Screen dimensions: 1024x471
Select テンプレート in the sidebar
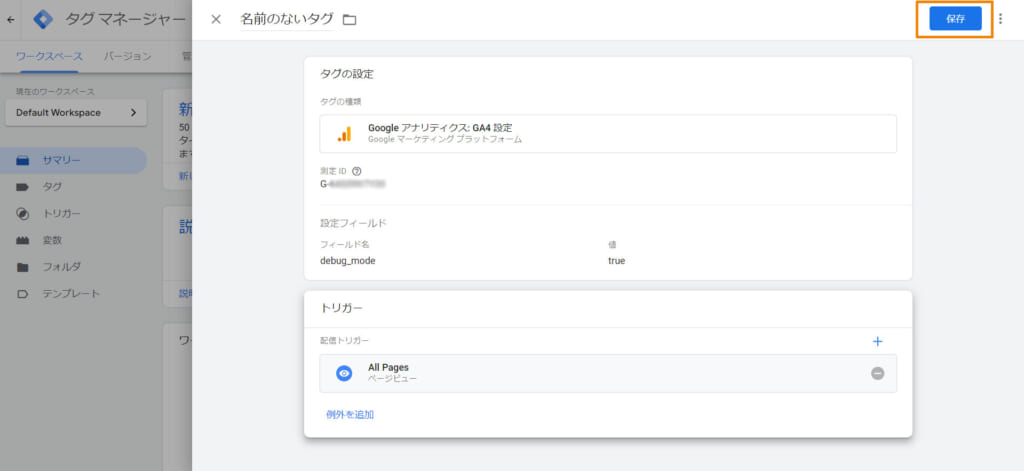pos(73,294)
